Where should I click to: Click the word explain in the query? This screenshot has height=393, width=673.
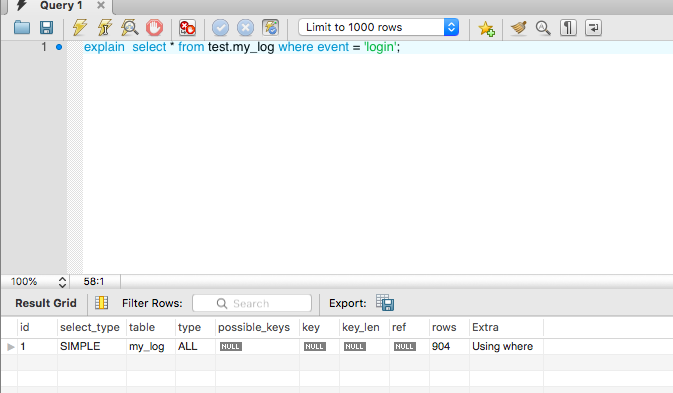(x=104, y=47)
